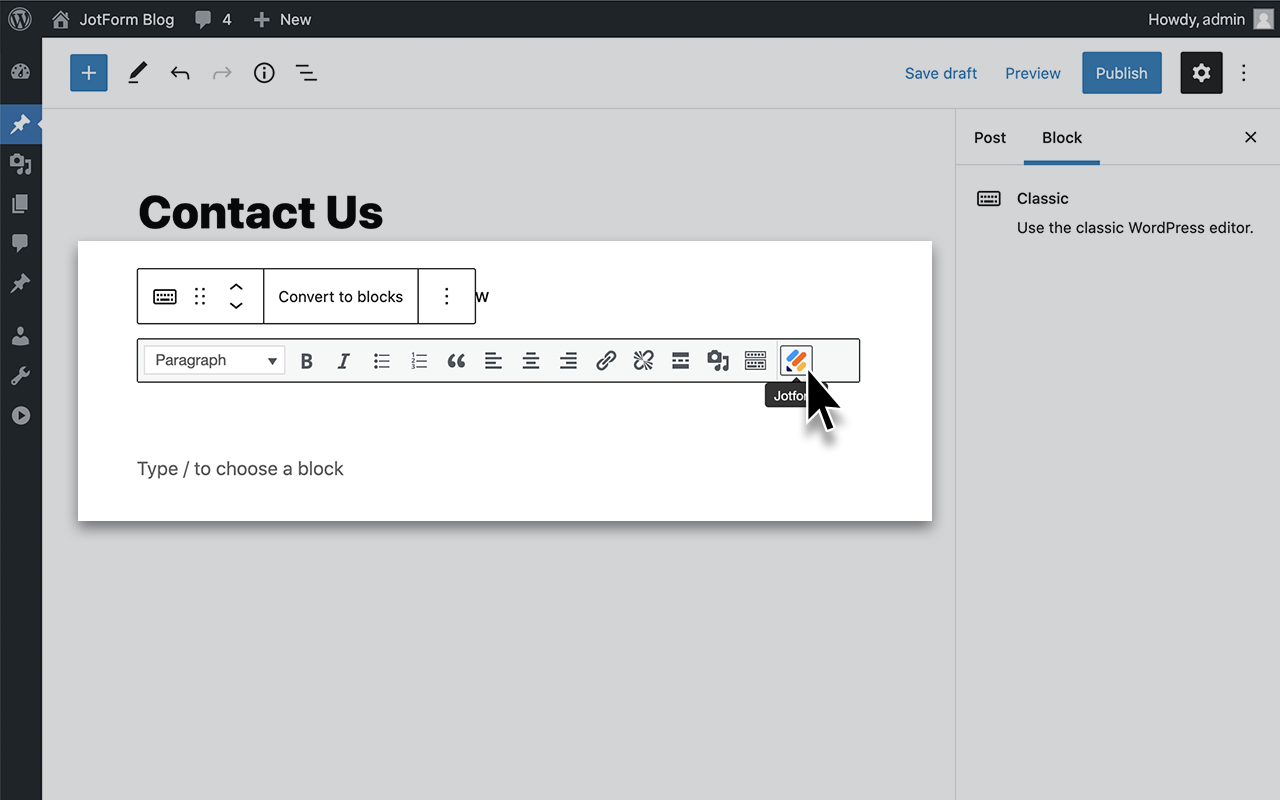The image size is (1280, 800).
Task: Open the Howdy, admin account menu
Action: [1210, 19]
